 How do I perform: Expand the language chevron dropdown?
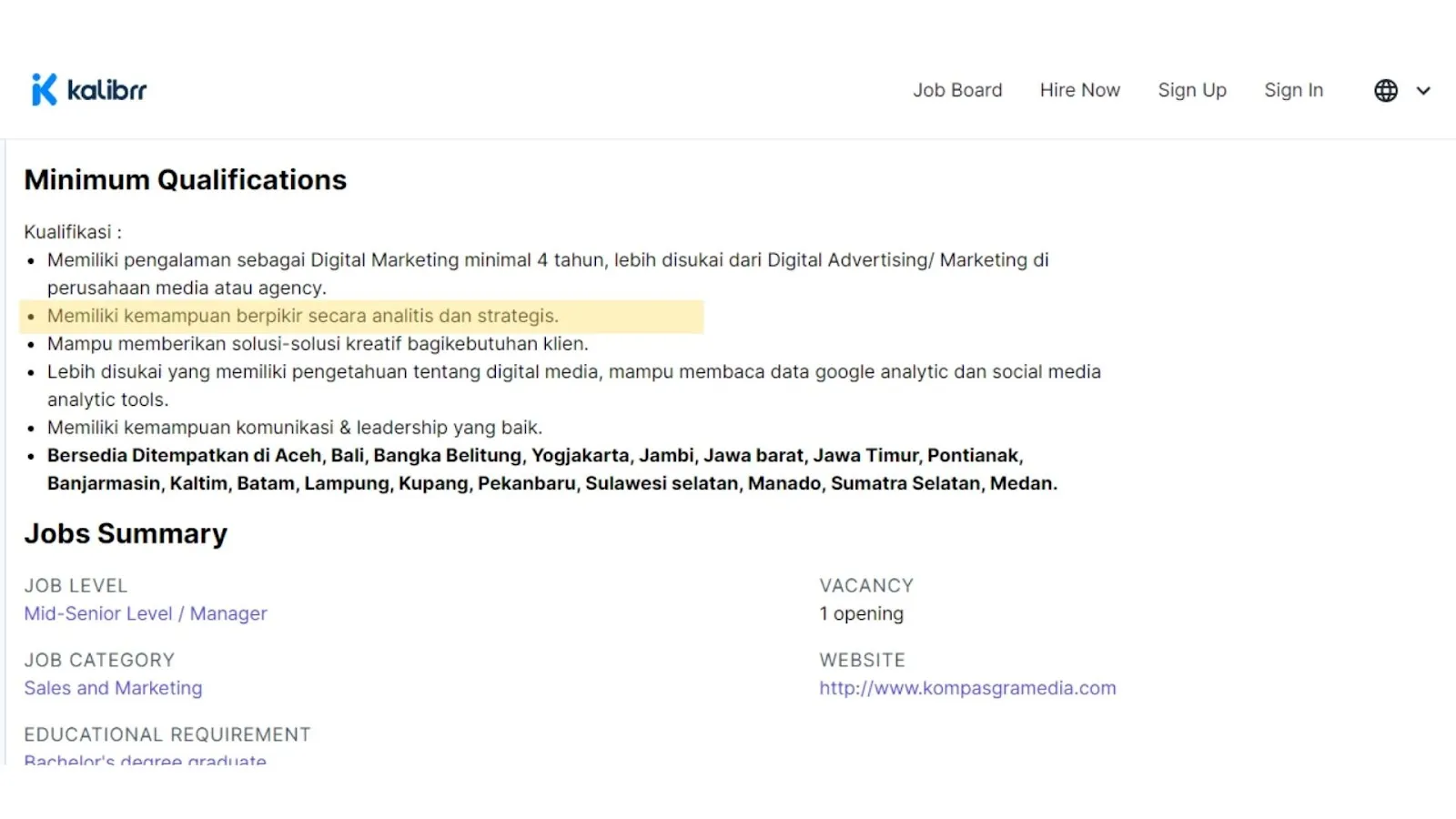click(1423, 90)
